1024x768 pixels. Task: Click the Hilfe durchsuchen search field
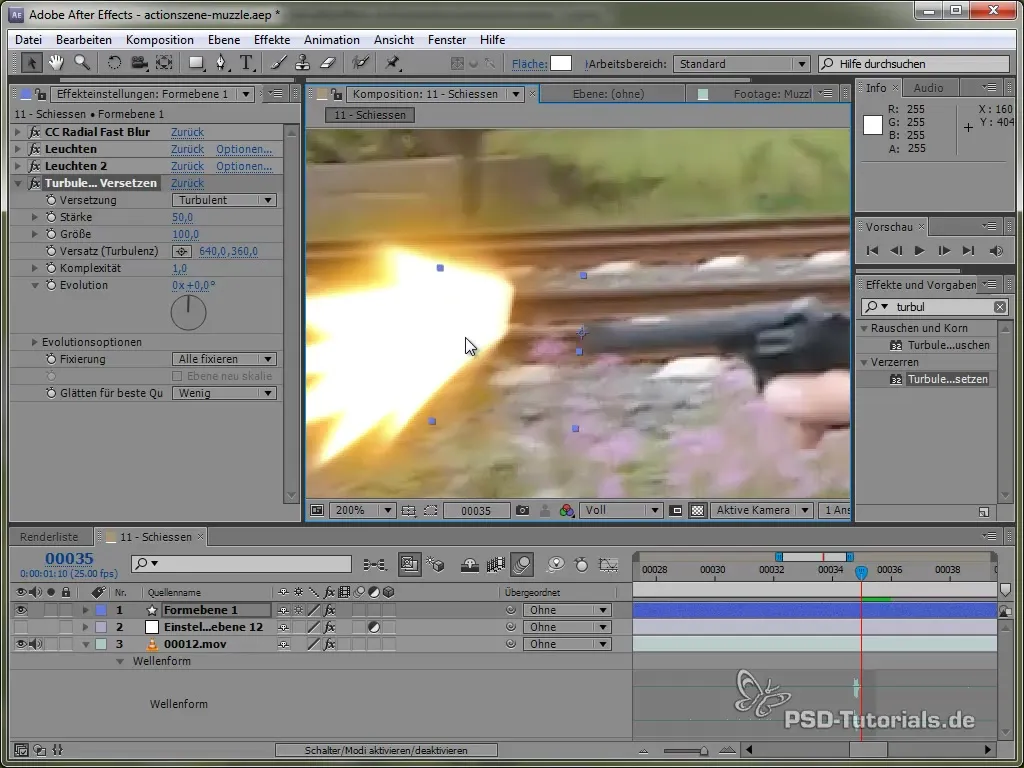[x=914, y=64]
